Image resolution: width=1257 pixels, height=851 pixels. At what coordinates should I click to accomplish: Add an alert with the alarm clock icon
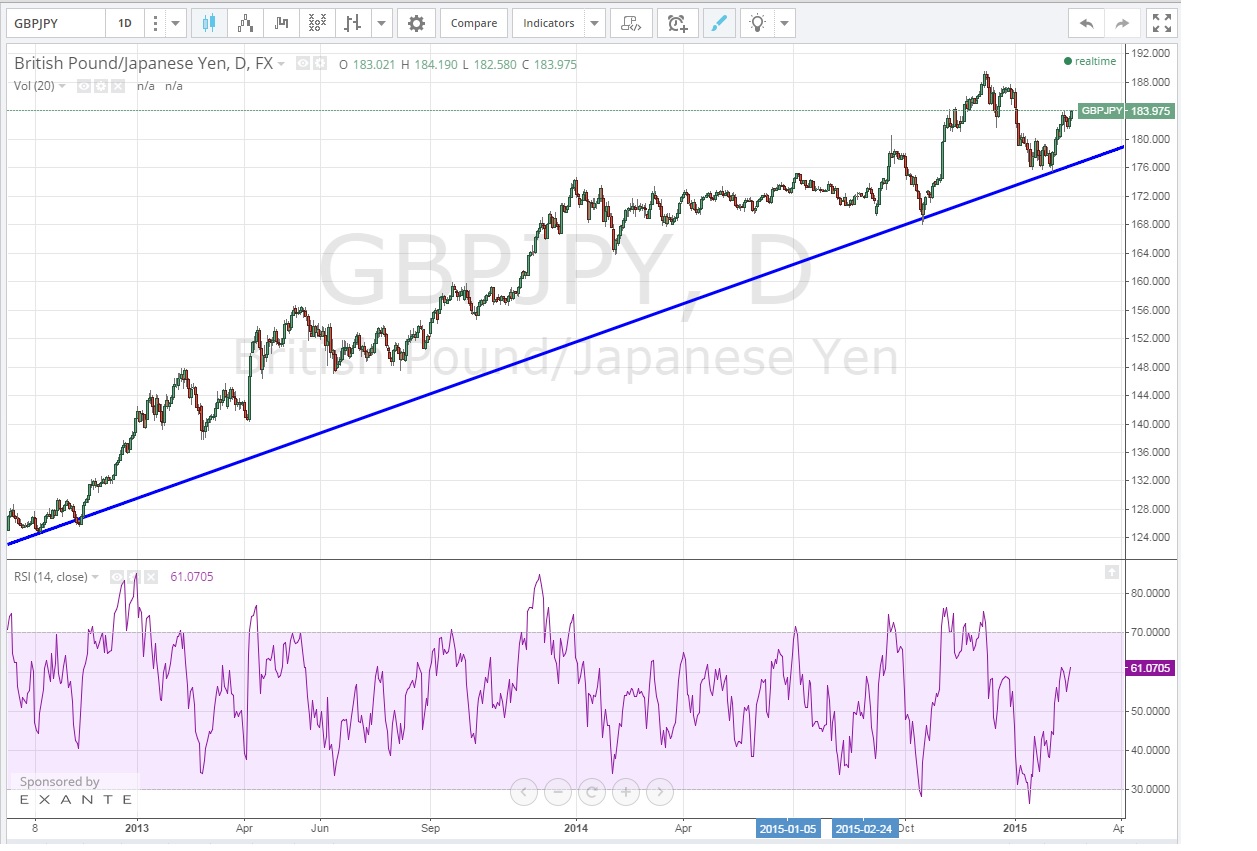678,23
